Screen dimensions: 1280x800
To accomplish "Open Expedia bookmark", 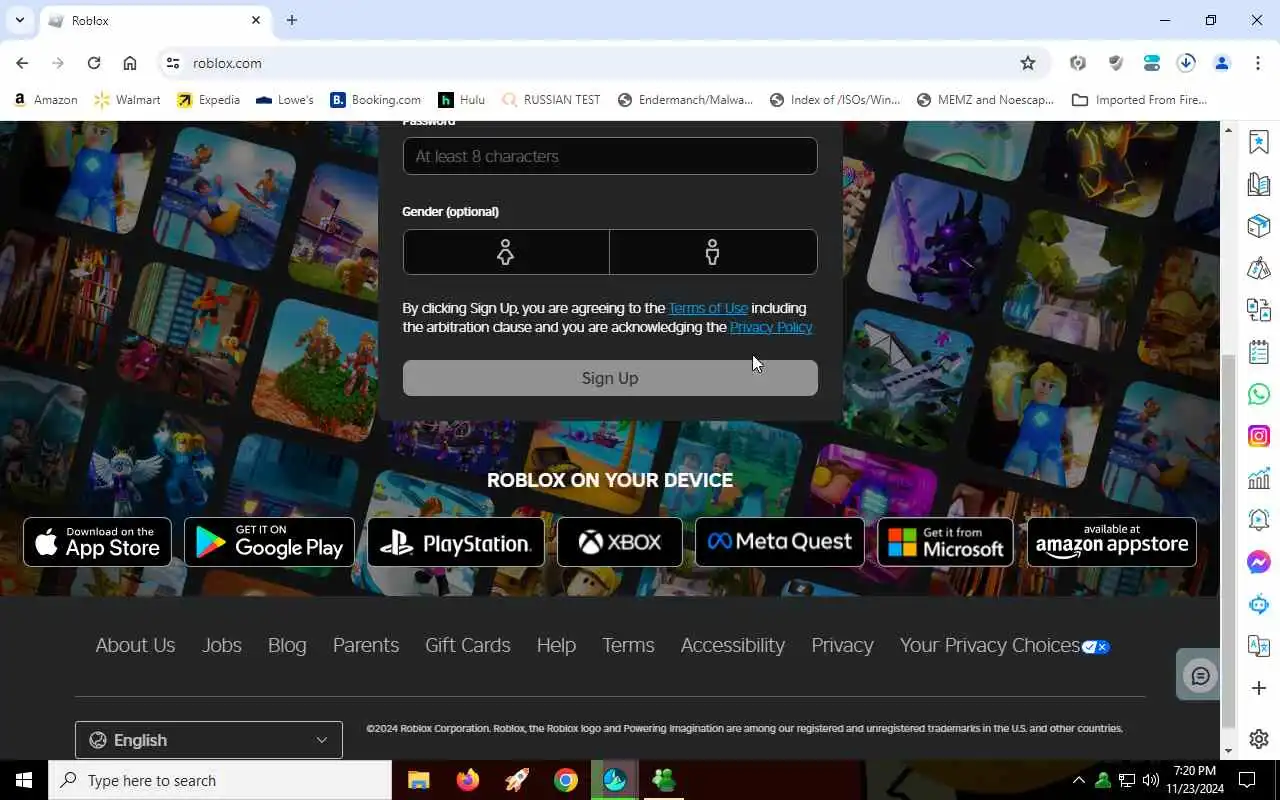I will (x=209, y=100).
